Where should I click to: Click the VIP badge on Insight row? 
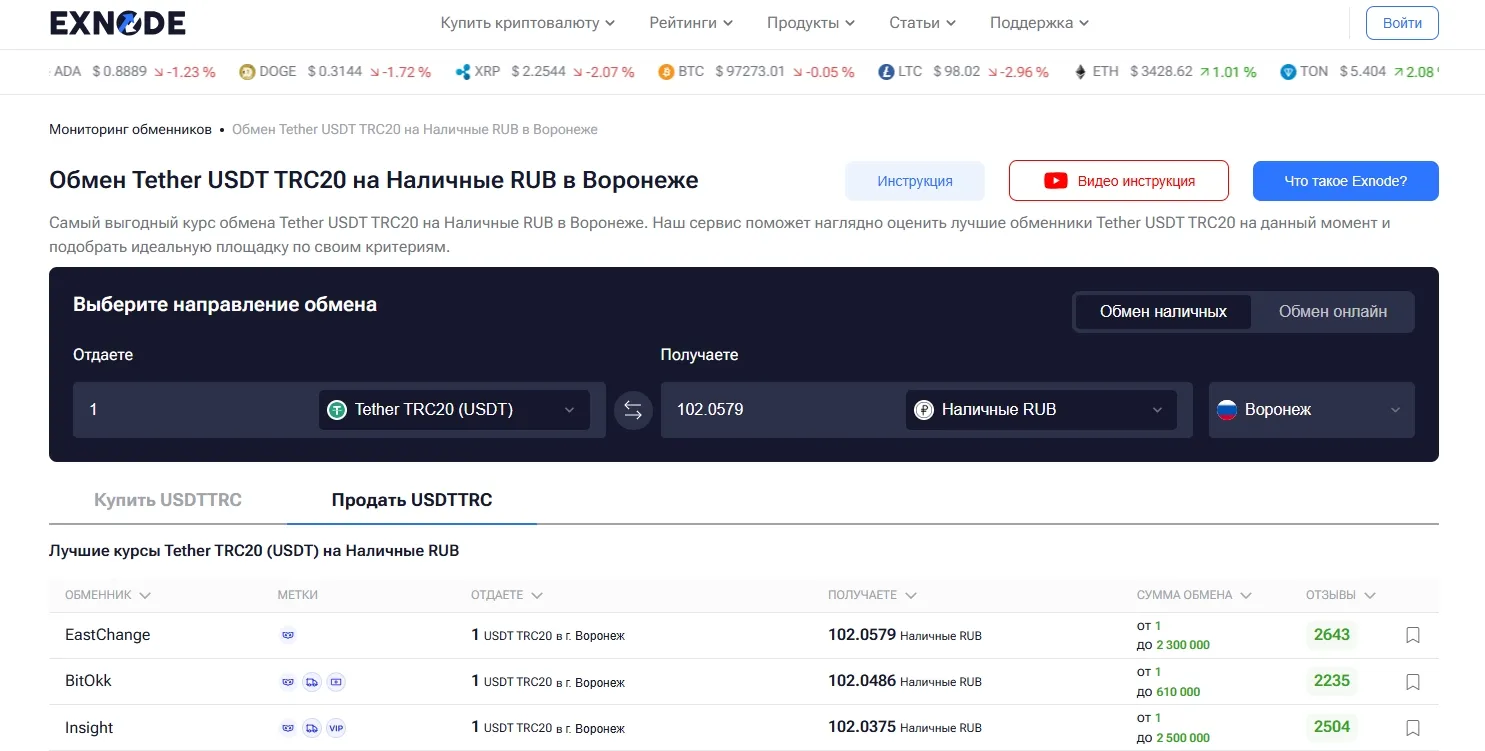point(336,728)
